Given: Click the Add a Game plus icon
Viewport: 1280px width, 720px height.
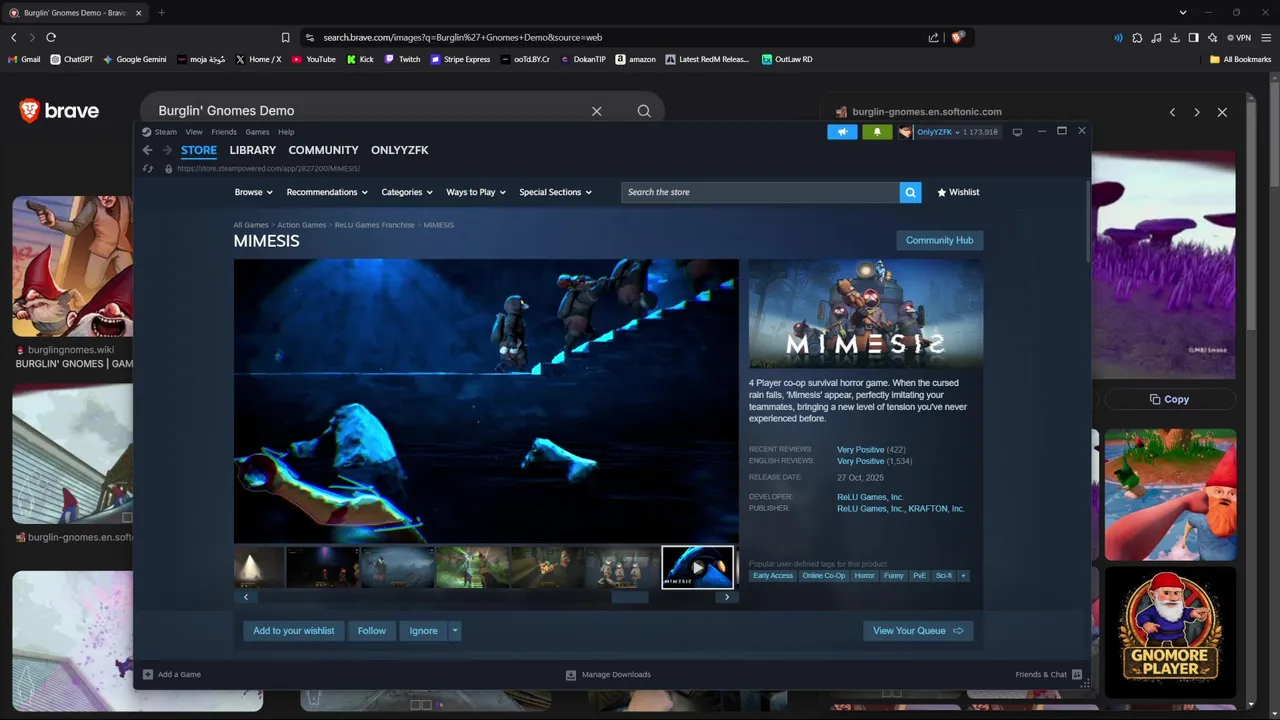Looking at the screenshot, I should click(148, 675).
